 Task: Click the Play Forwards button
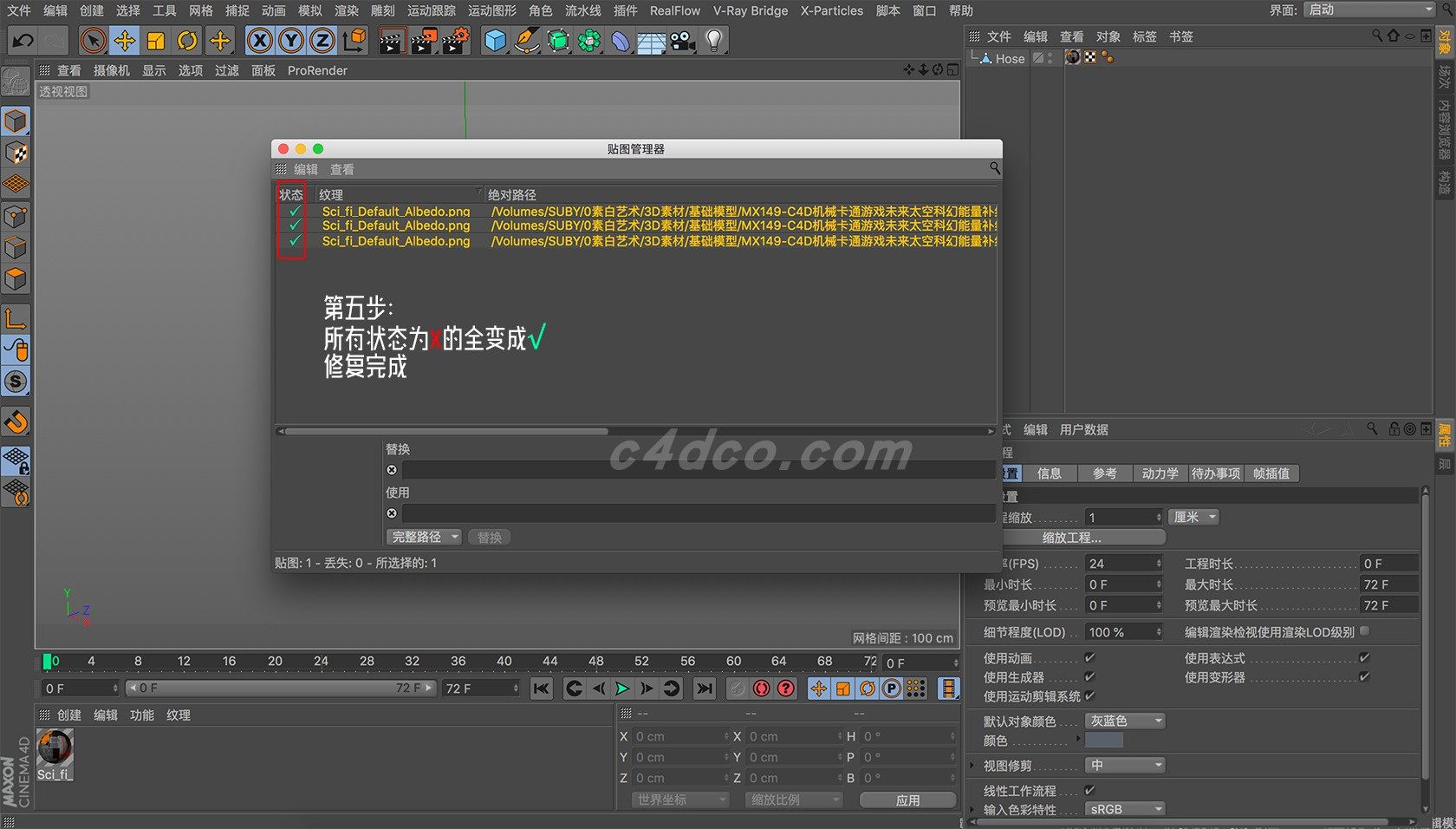(x=622, y=689)
